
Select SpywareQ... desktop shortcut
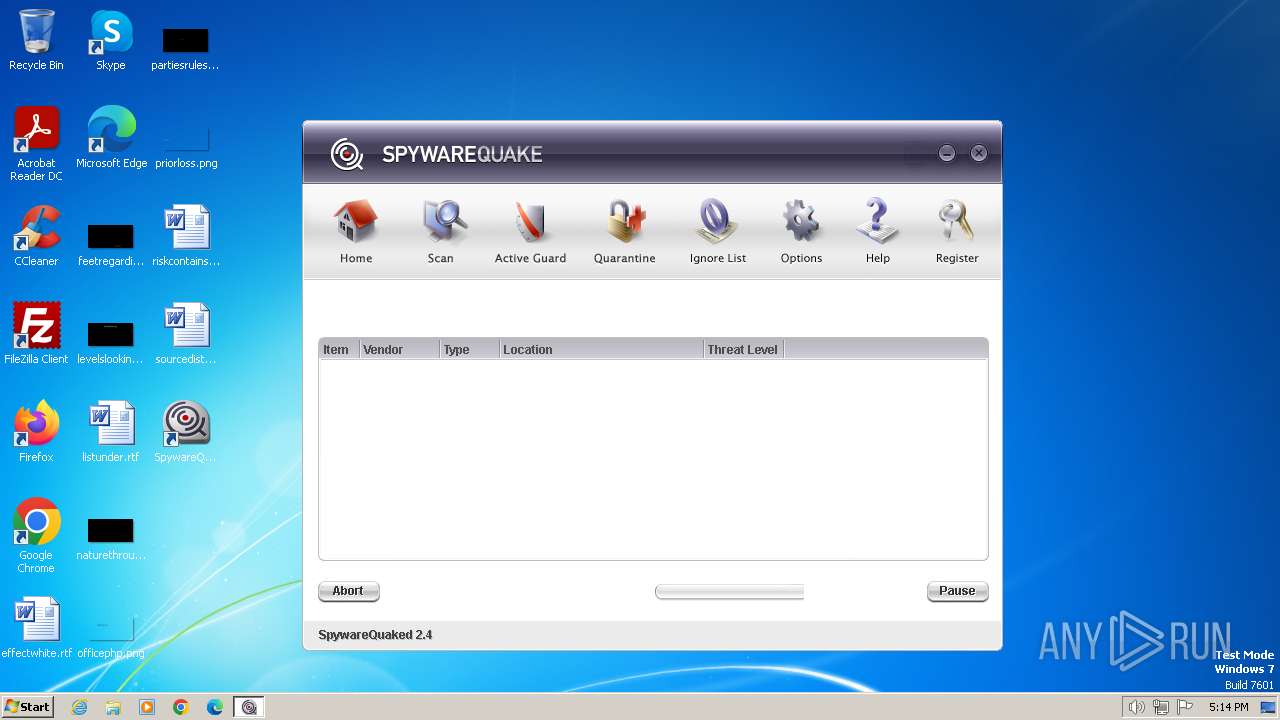click(185, 432)
